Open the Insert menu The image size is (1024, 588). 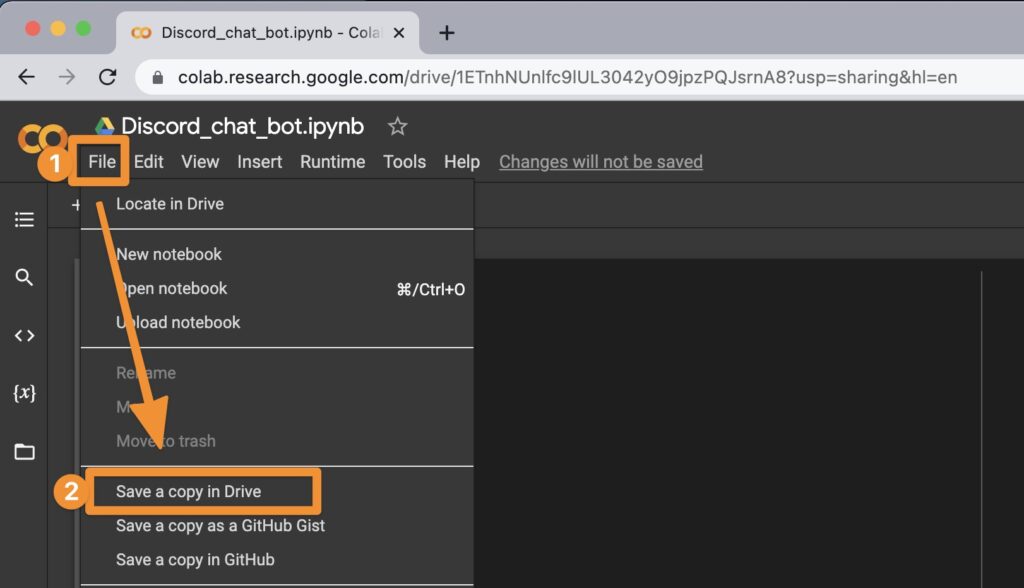point(259,161)
